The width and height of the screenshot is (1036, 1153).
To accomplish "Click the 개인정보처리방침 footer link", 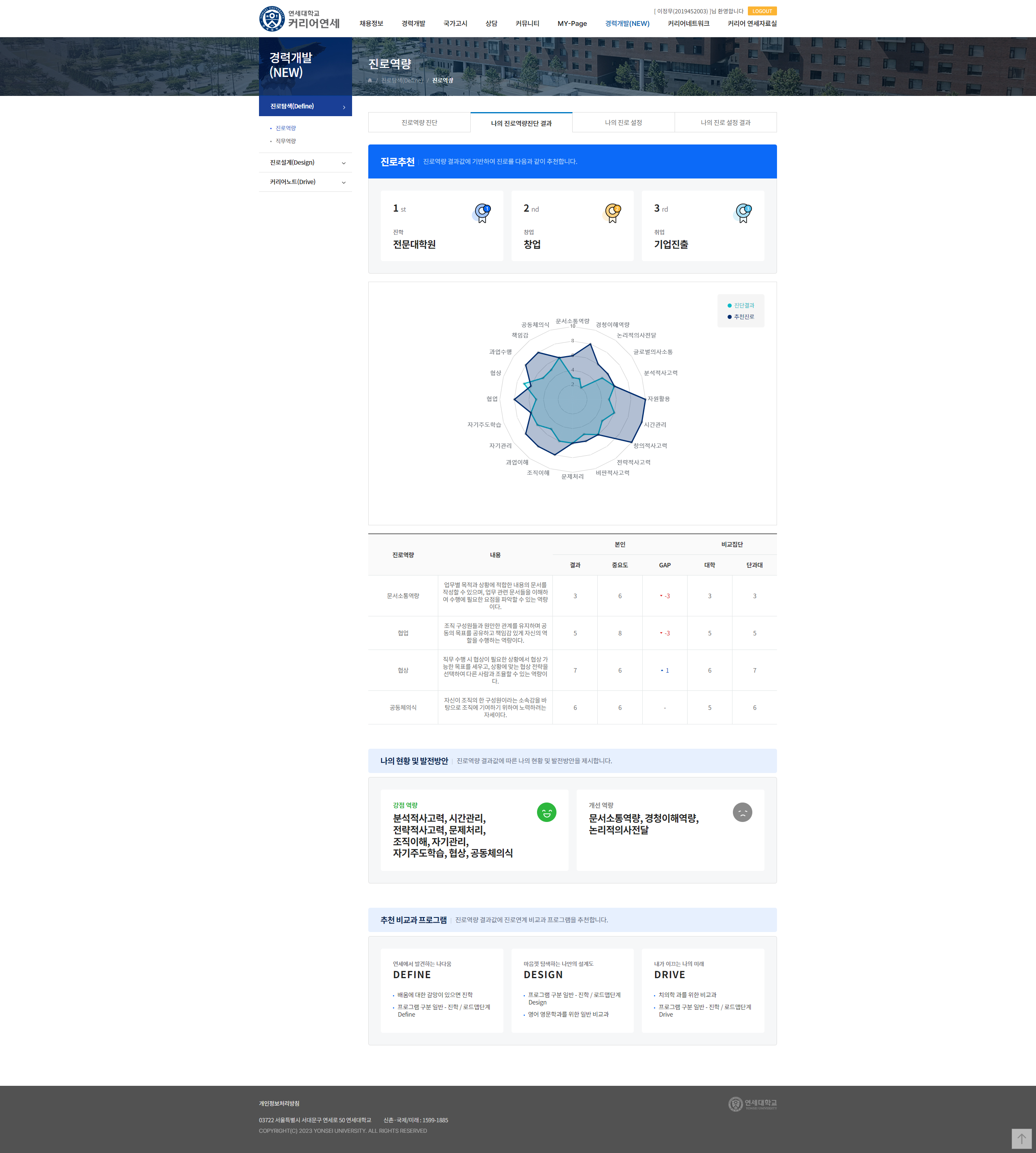I will click(279, 1104).
